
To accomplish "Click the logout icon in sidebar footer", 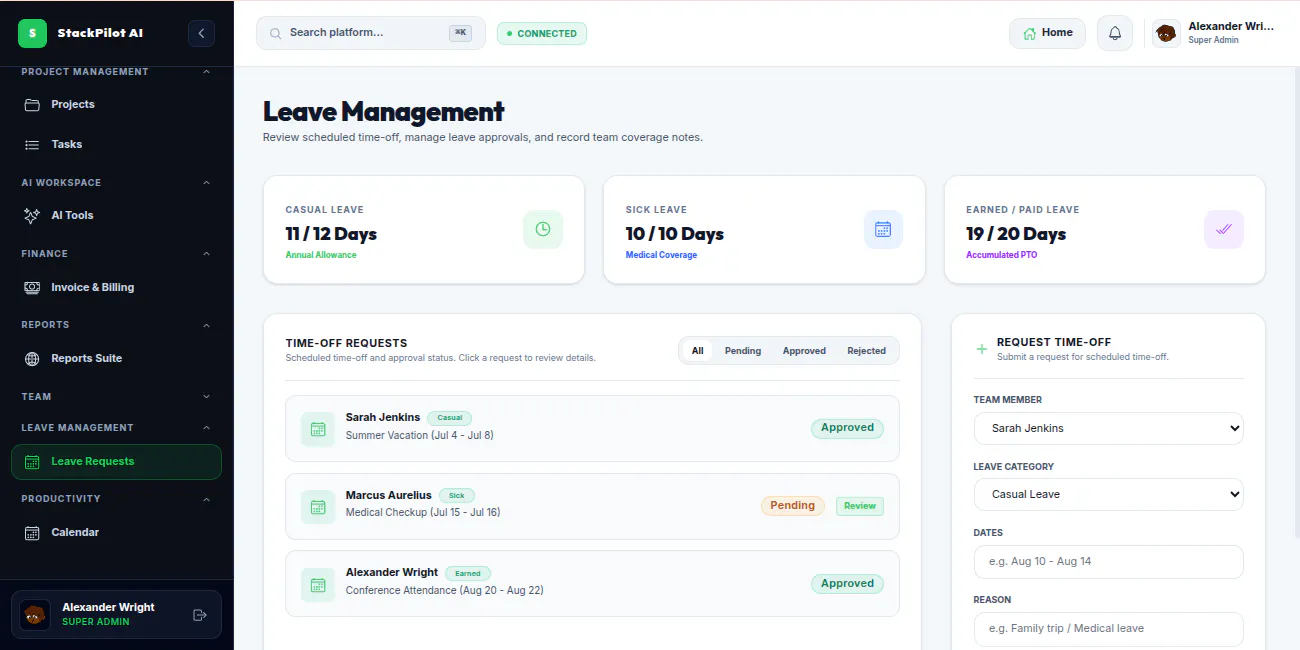I will (199, 615).
